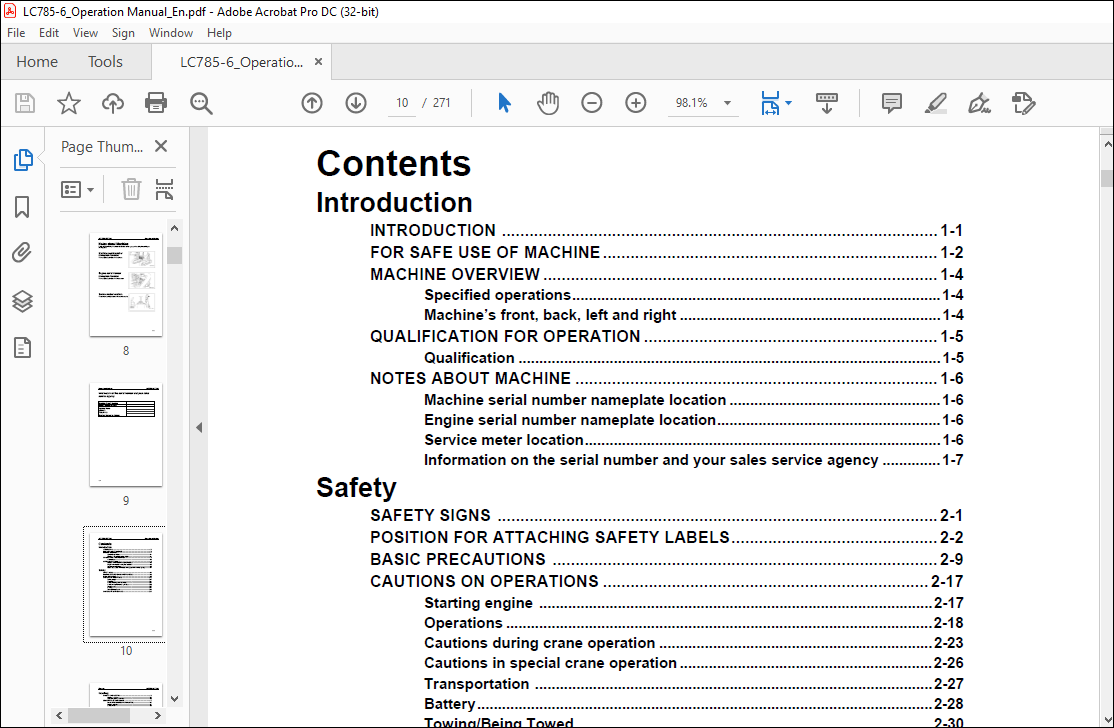Open Page Thumbnails pane in left sidebar
This screenshot has width=1114, height=728.
(23, 160)
